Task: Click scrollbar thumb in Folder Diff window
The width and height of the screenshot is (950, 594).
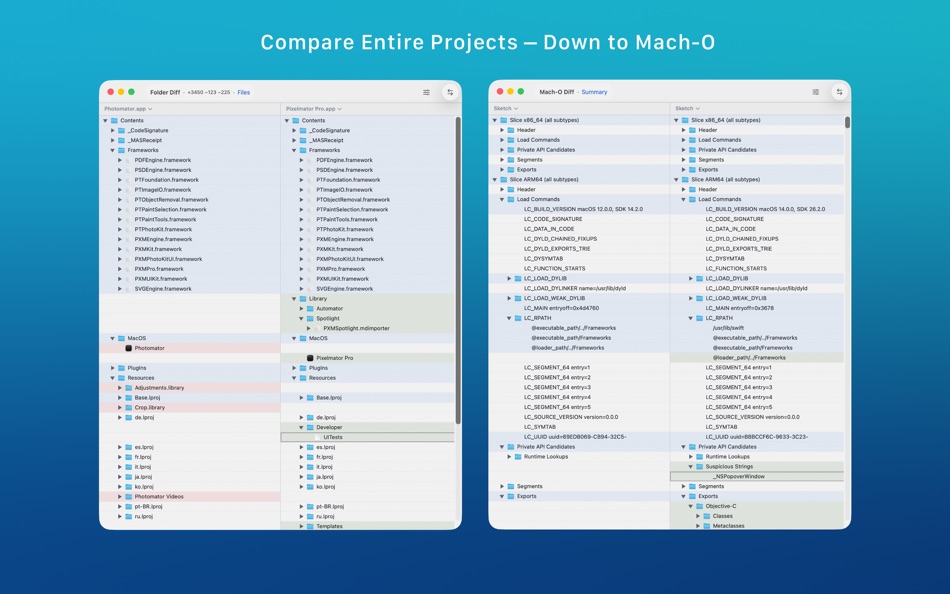Action: click(x=458, y=270)
